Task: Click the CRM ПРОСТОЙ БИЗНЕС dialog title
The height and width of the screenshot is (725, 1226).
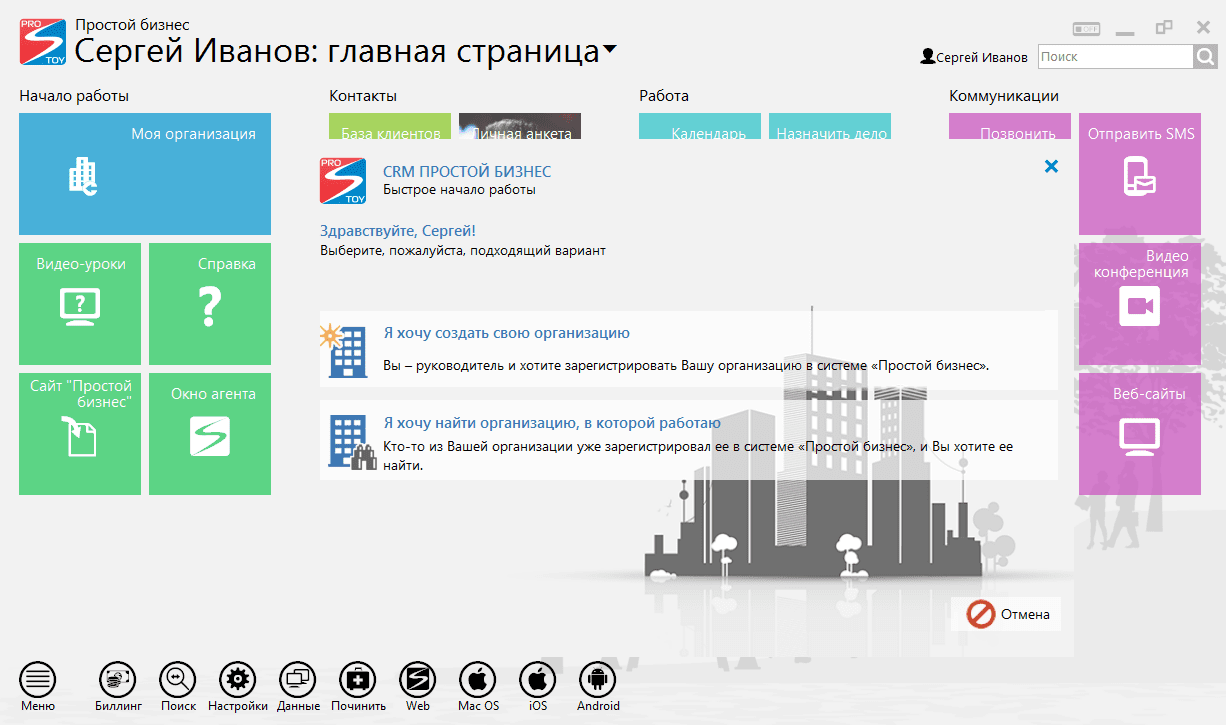Action: 467,172
